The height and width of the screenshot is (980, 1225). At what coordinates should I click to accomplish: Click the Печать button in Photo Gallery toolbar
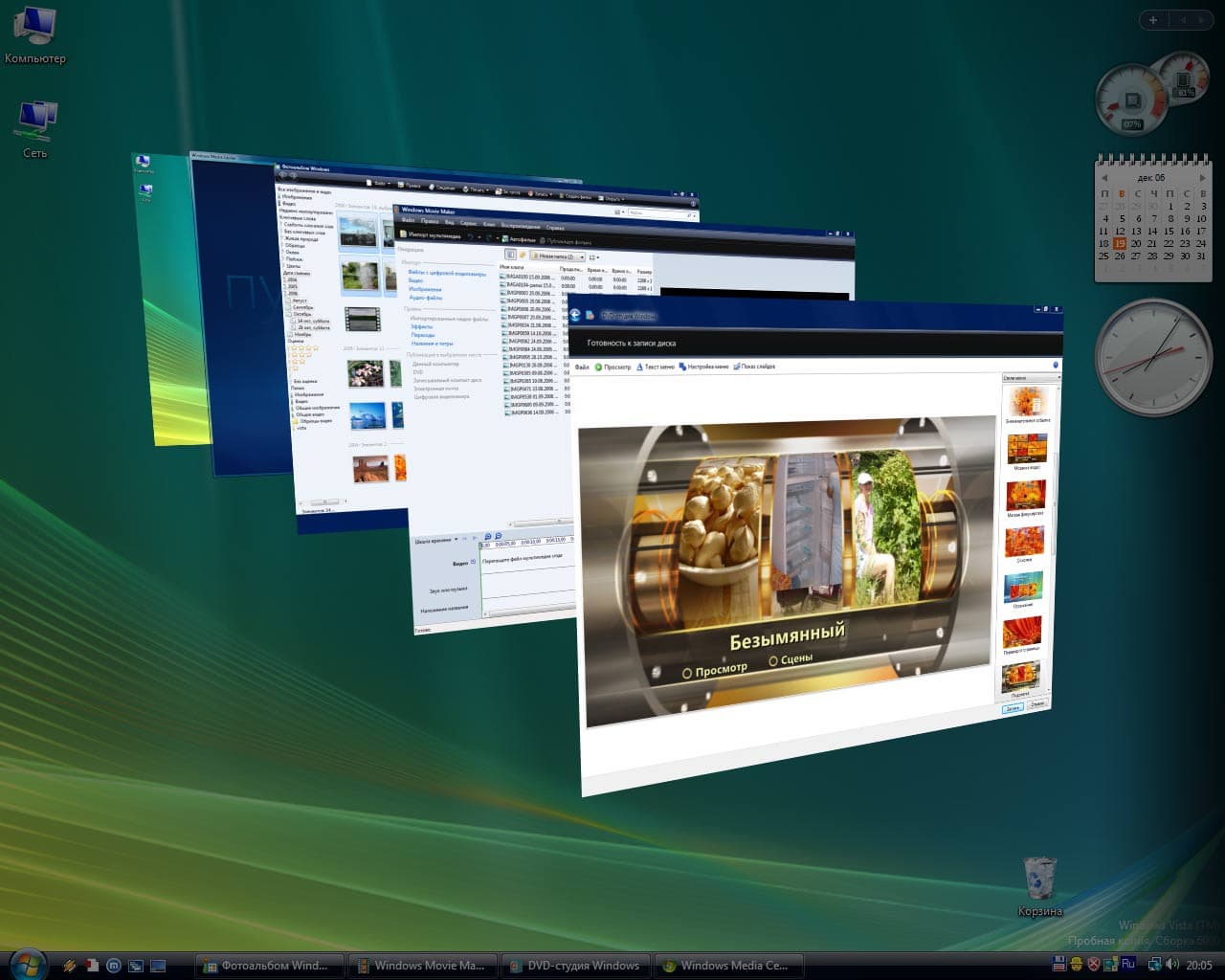476,189
